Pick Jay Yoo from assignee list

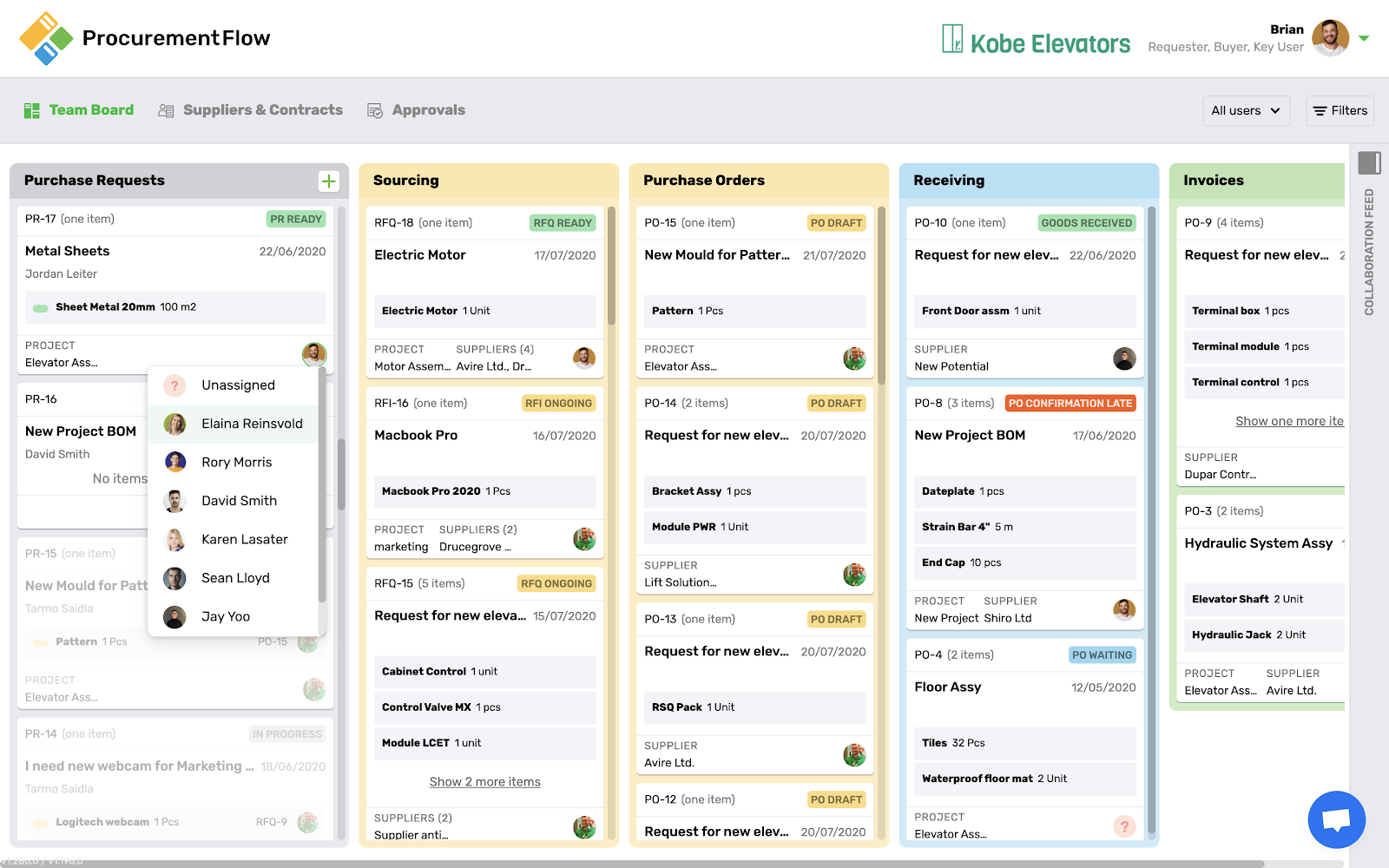pos(234,616)
